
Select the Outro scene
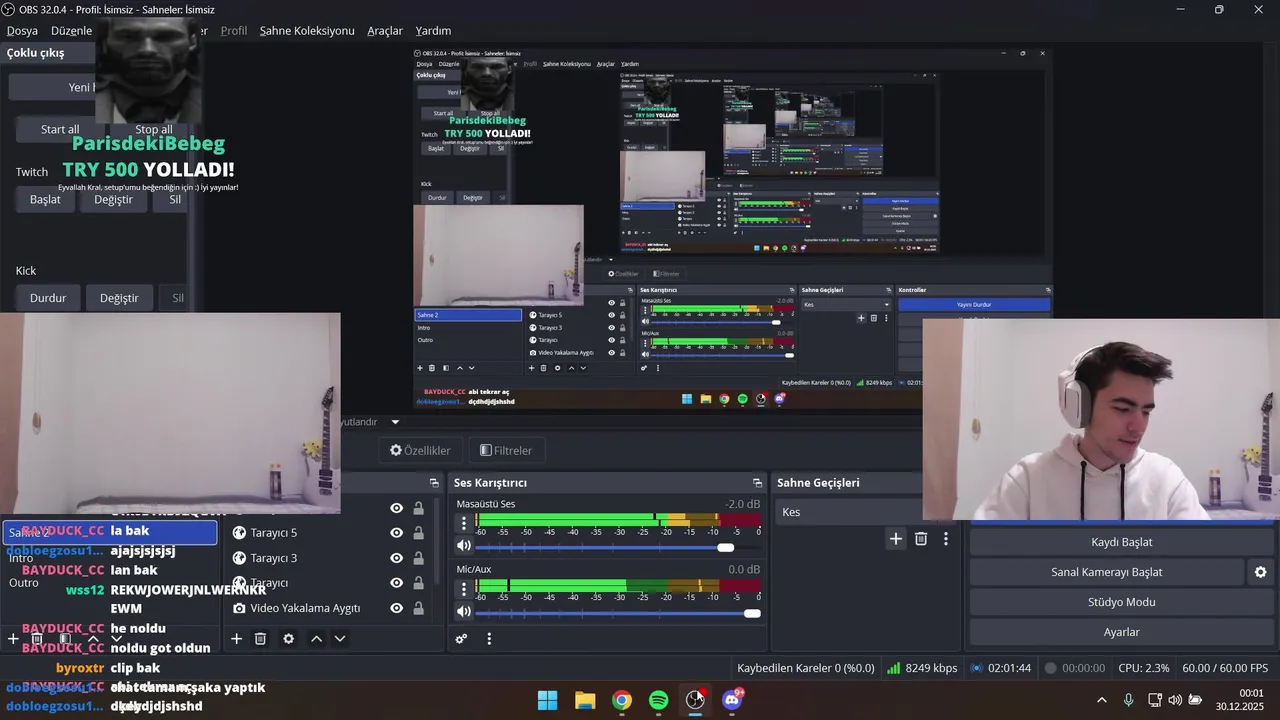[24, 583]
